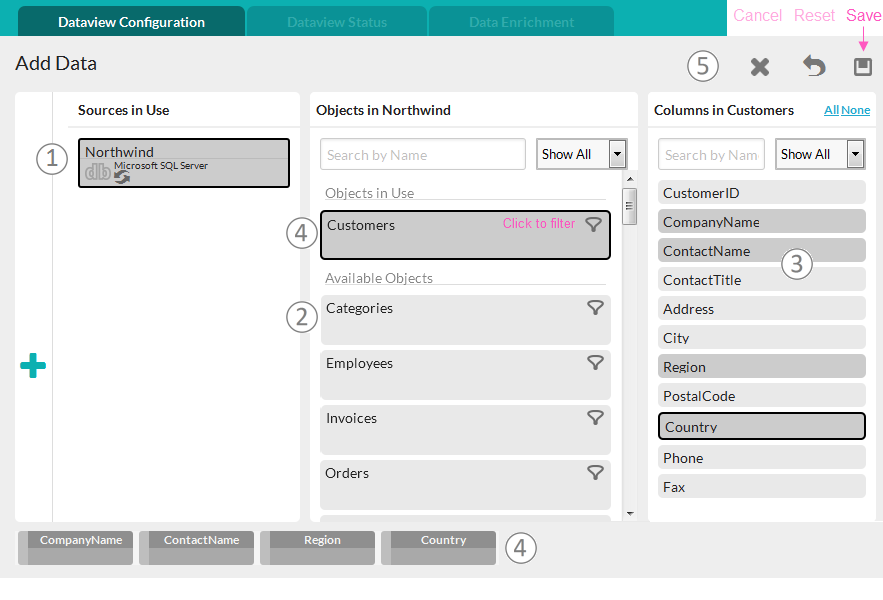Click the scrollbar up arrow in objects list
This screenshot has width=883, height=600.
(x=630, y=179)
